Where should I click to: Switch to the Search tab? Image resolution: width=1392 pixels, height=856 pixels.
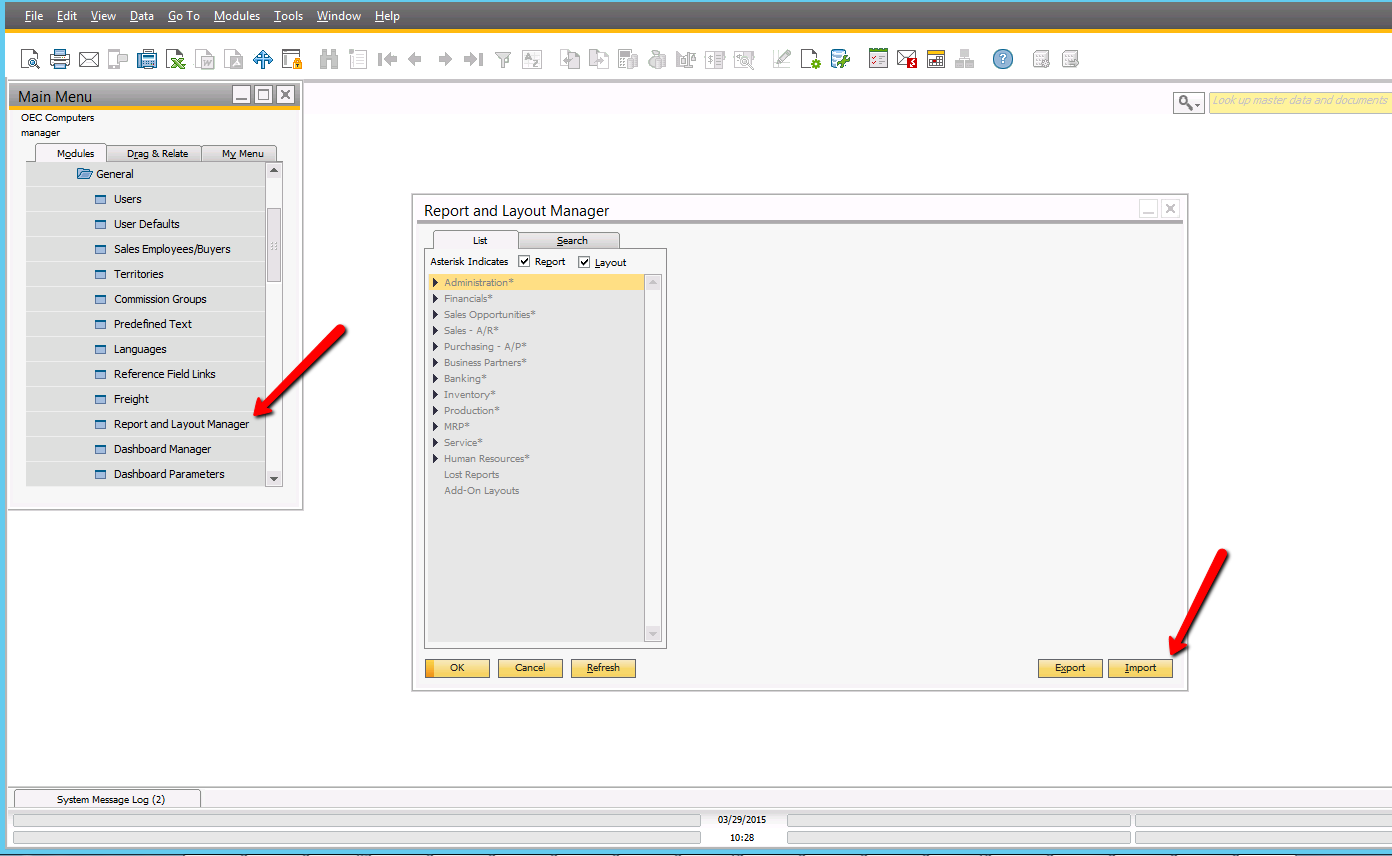click(572, 241)
